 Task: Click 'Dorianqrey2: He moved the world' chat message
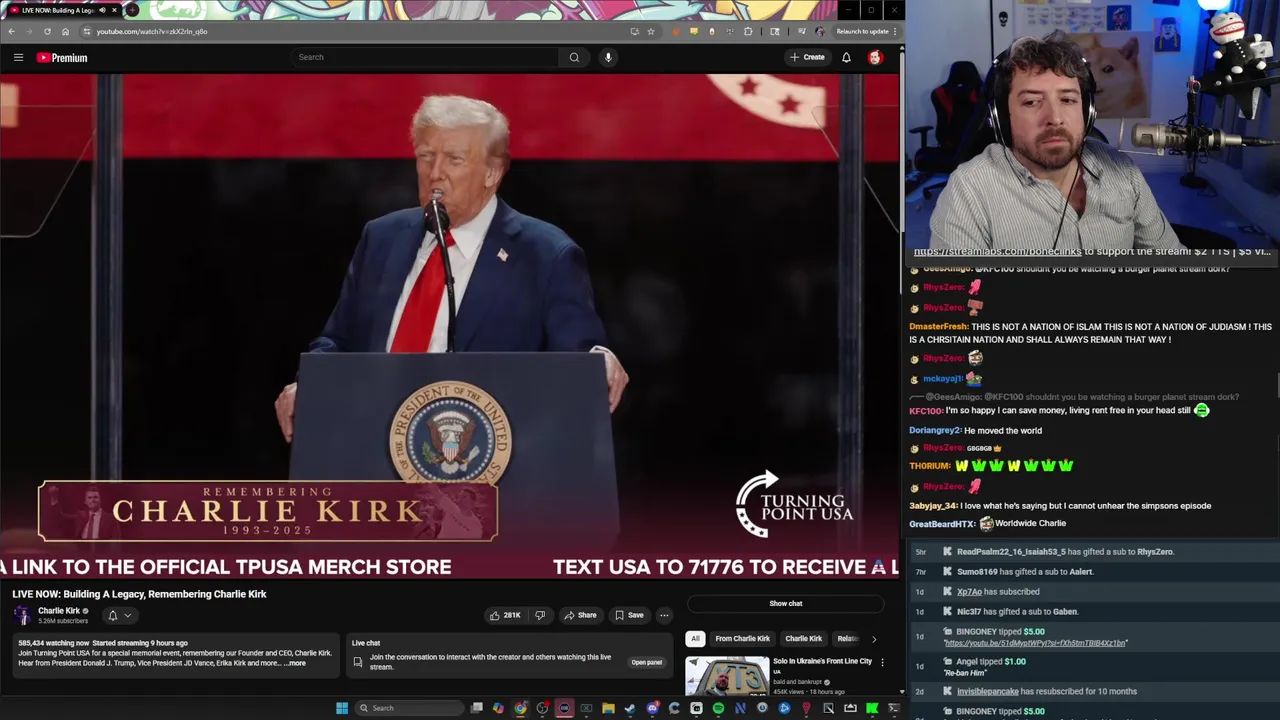coord(975,430)
